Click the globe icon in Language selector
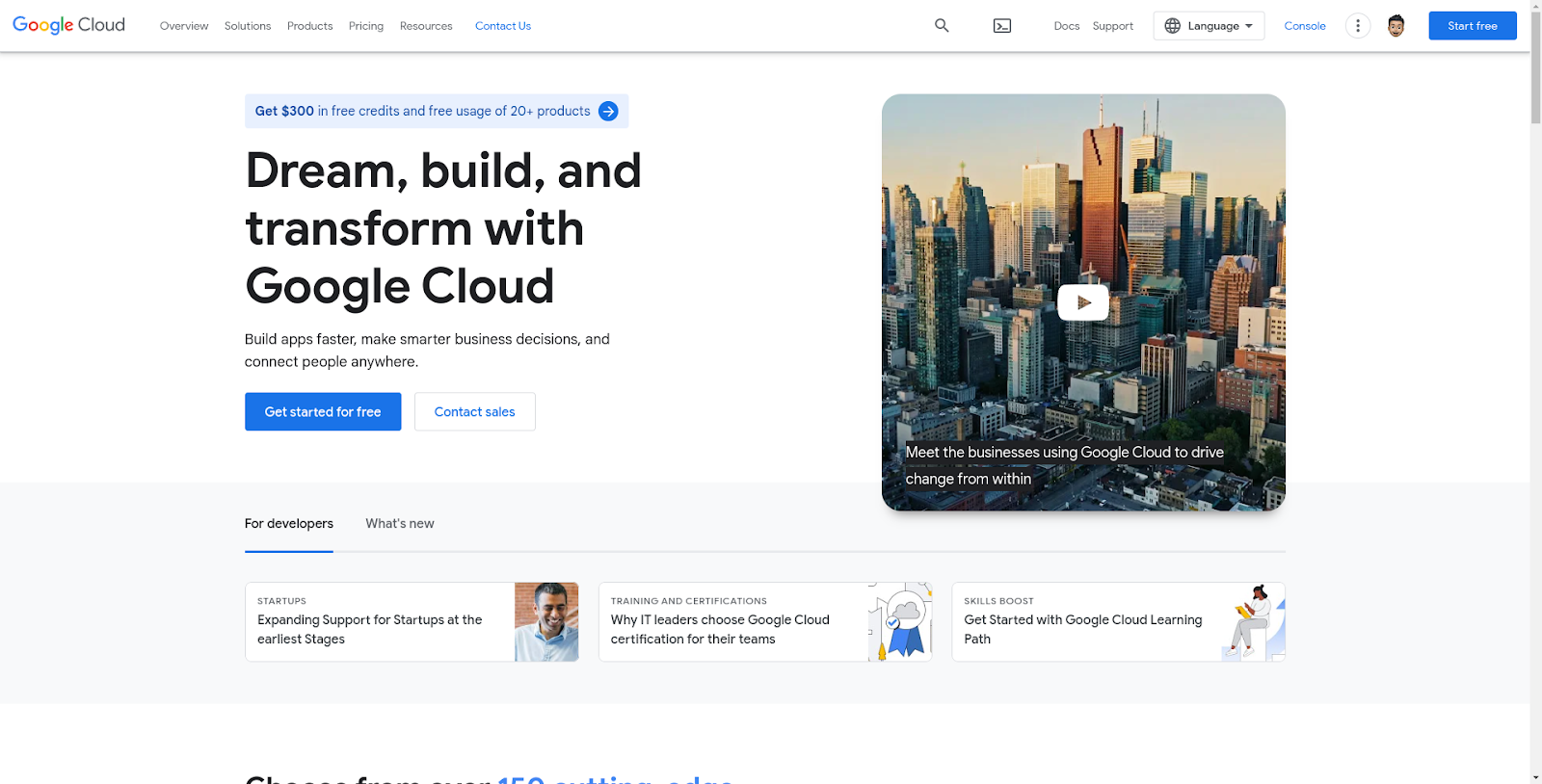The image size is (1542, 784). point(1173,26)
